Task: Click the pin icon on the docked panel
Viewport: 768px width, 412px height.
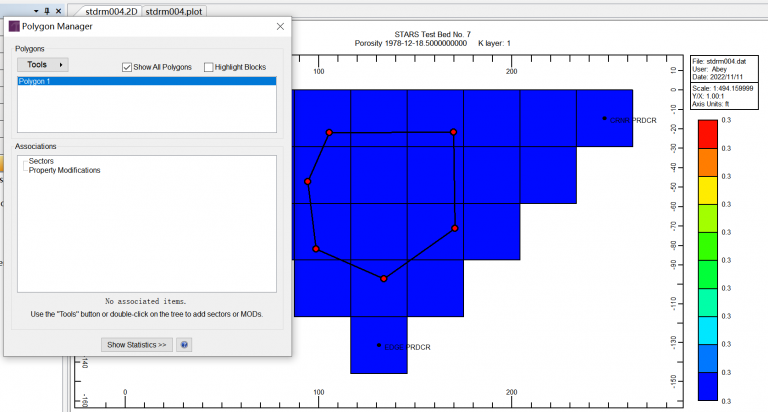Action: tap(47, 10)
